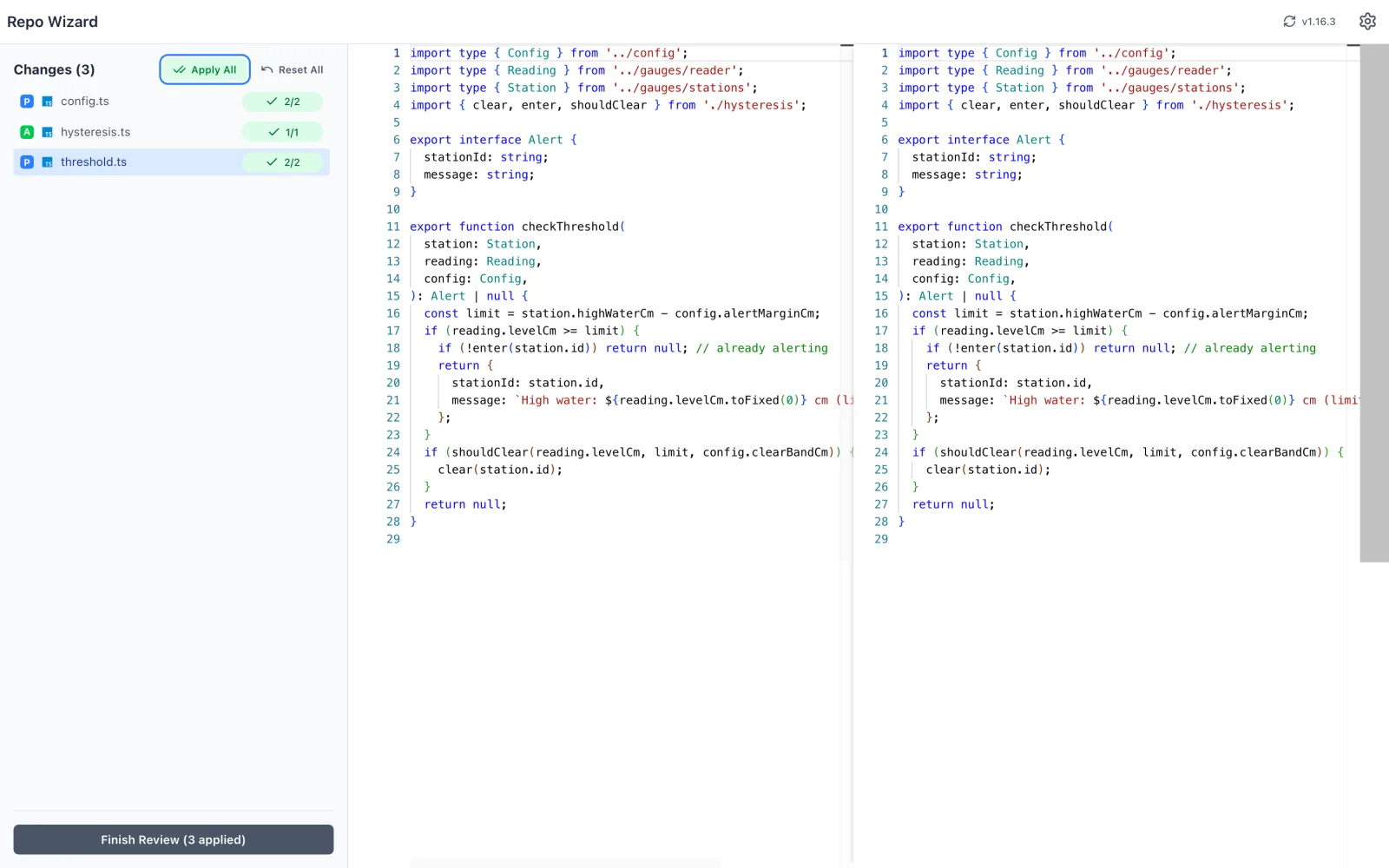Select the config.ts file name in Changes
1389x868 pixels.
85,102
